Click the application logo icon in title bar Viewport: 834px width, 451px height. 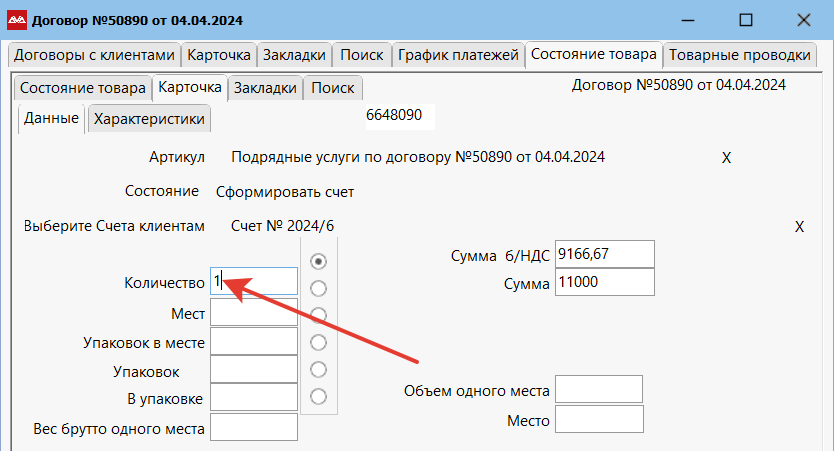tap(17, 20)
